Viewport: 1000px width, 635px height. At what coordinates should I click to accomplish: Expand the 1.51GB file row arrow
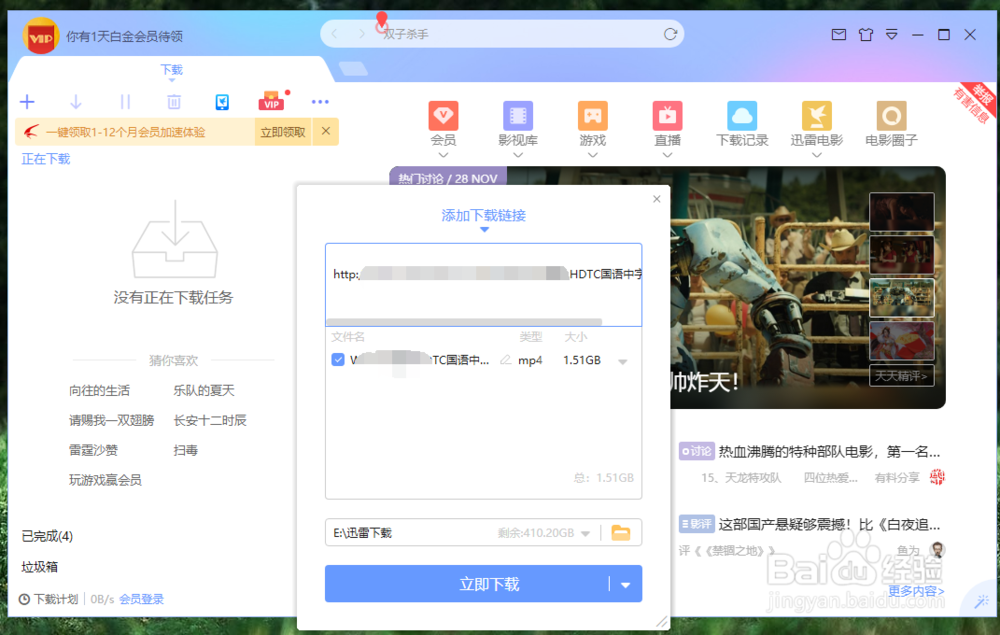point(622,362)
